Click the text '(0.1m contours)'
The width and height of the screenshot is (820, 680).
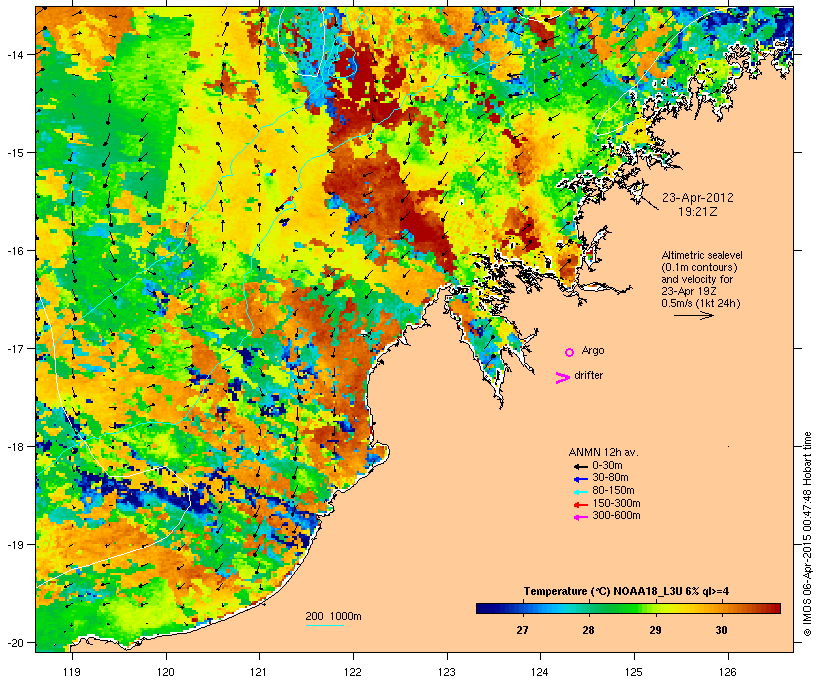(x=699, y=267)
